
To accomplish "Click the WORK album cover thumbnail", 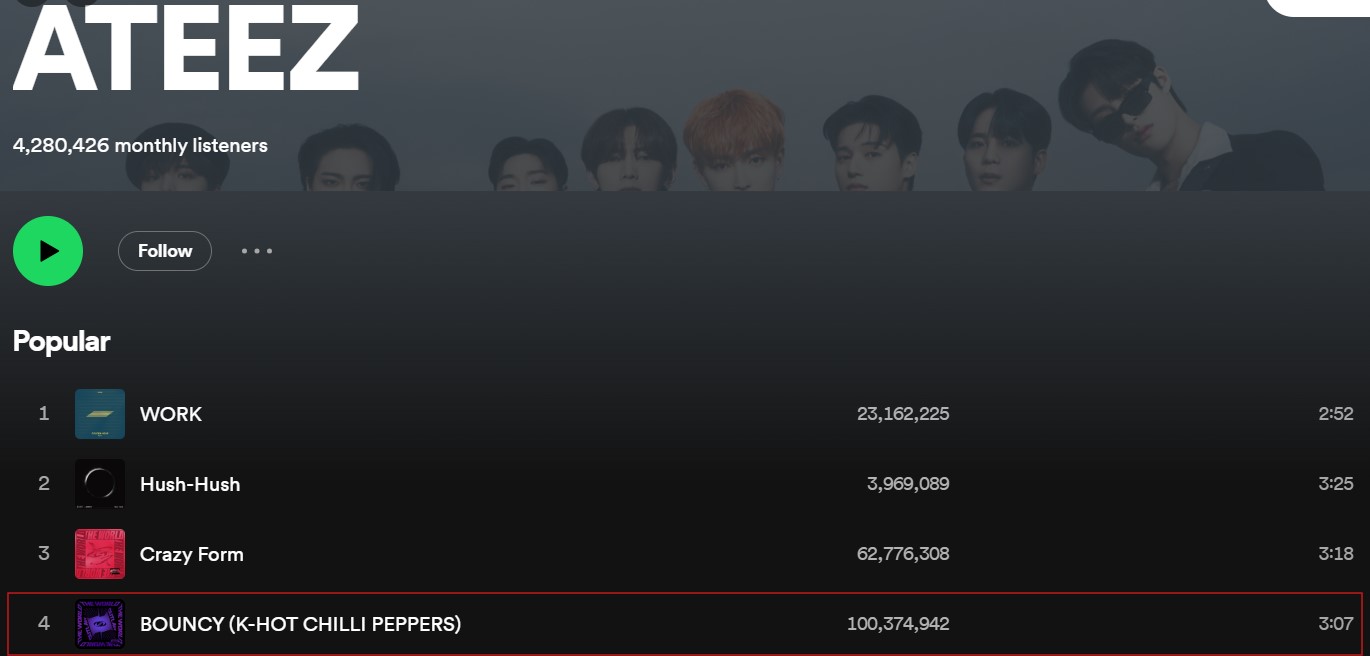I will coord(100,414).
